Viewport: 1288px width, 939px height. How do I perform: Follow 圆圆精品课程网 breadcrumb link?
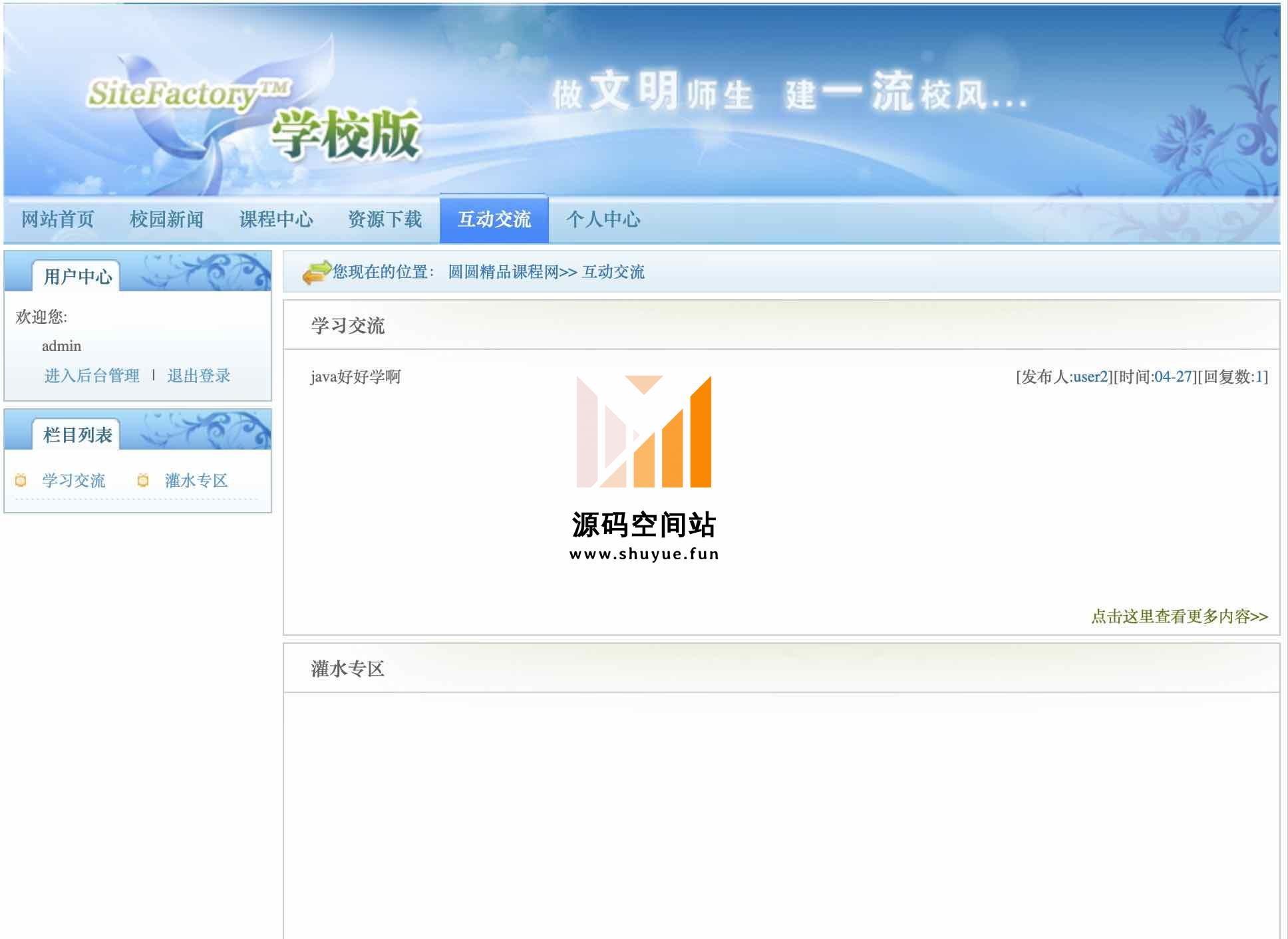point(504,272)
